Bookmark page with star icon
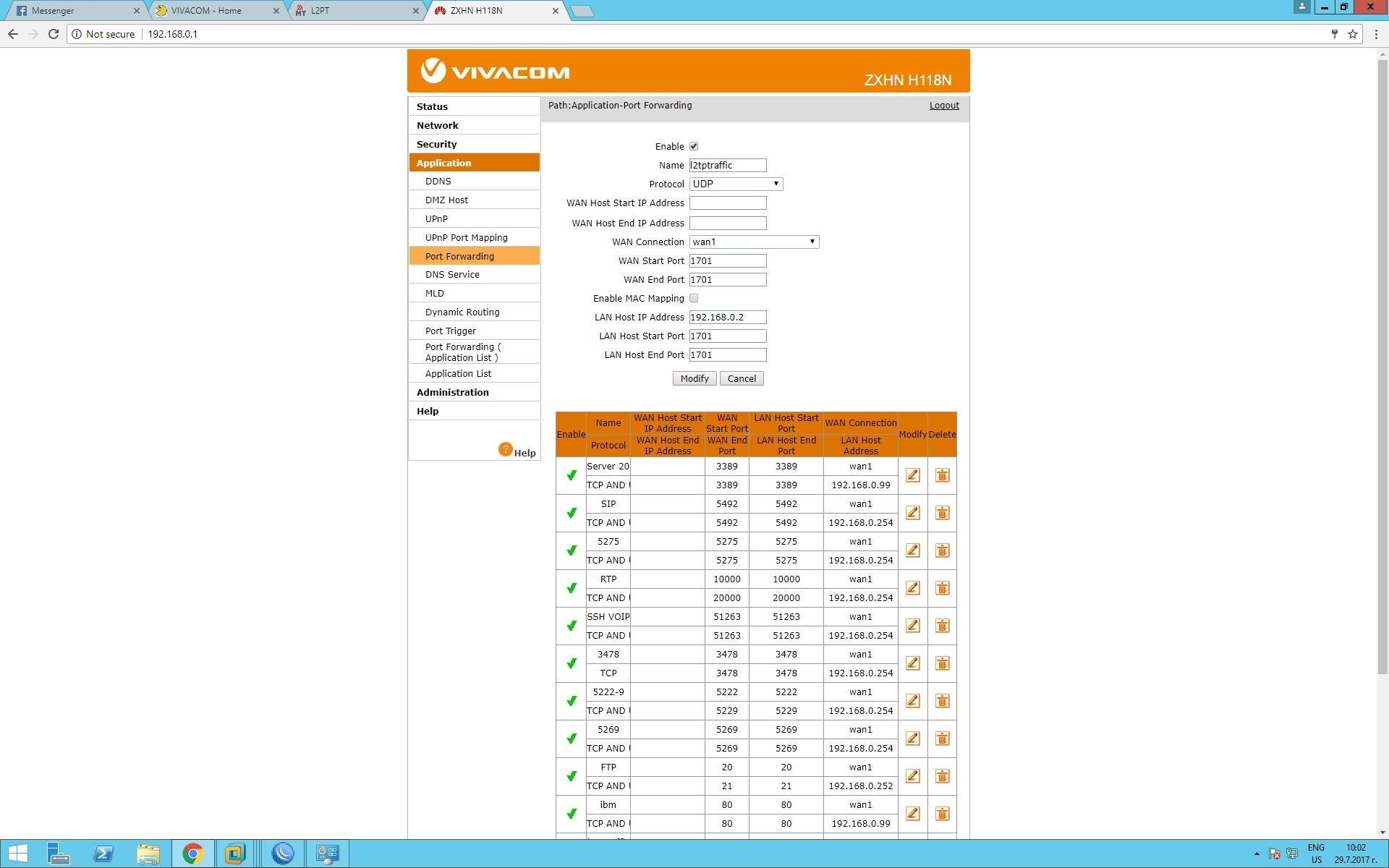Image resolution: width=1389 pixels, height=868 pixels. [1352, 34]
